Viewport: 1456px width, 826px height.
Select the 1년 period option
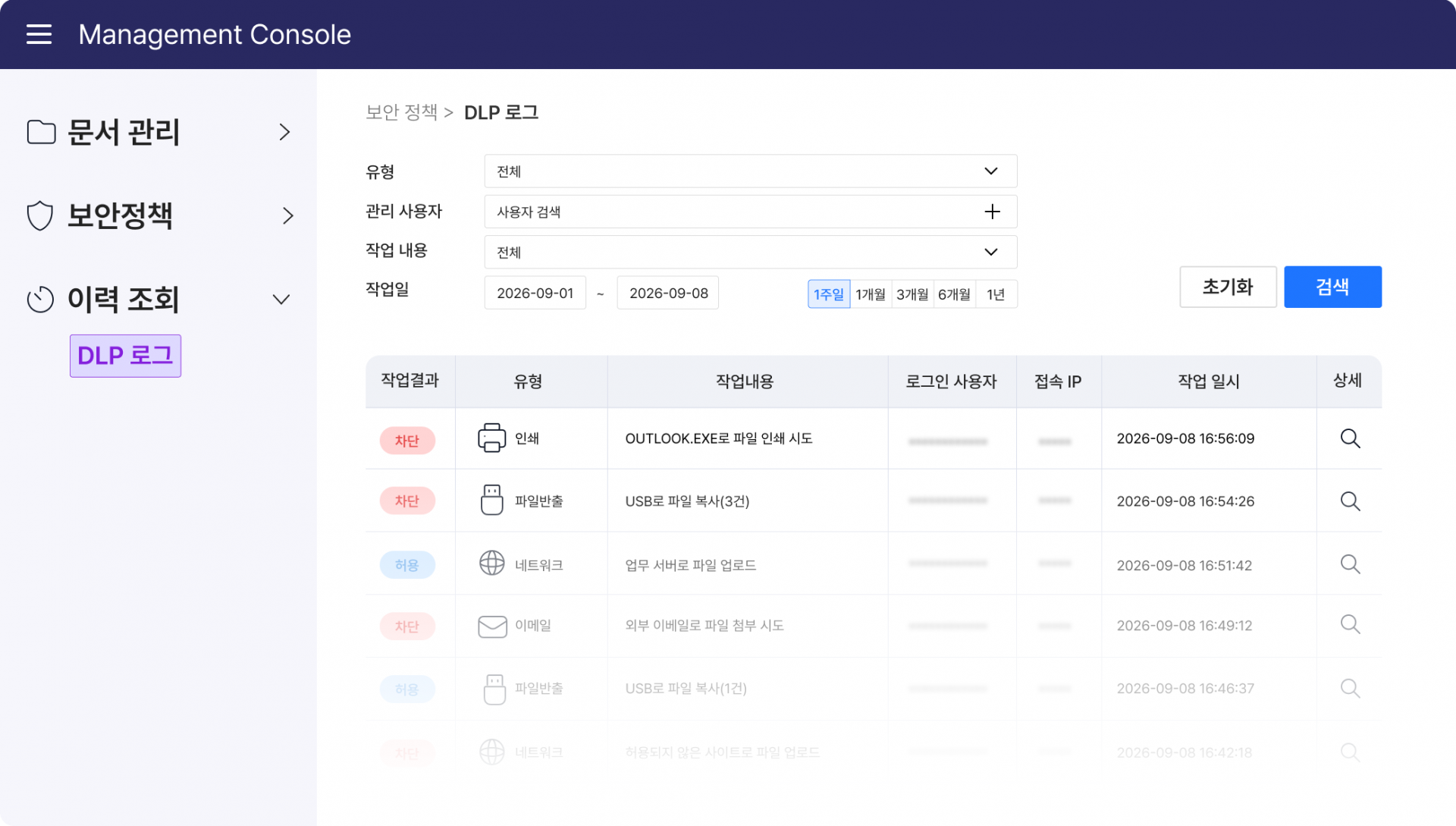(996, 294)
